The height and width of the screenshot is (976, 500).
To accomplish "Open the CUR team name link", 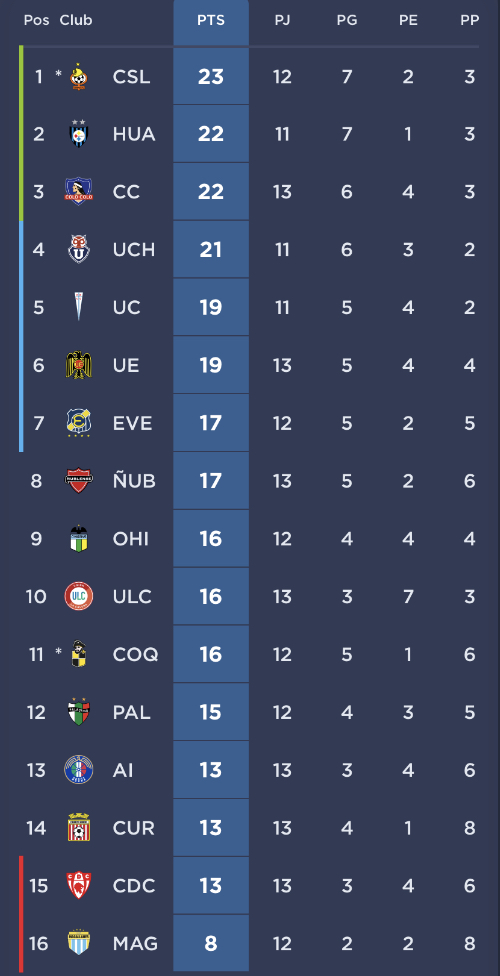I will pyautogui.click(x=134, y=828).
